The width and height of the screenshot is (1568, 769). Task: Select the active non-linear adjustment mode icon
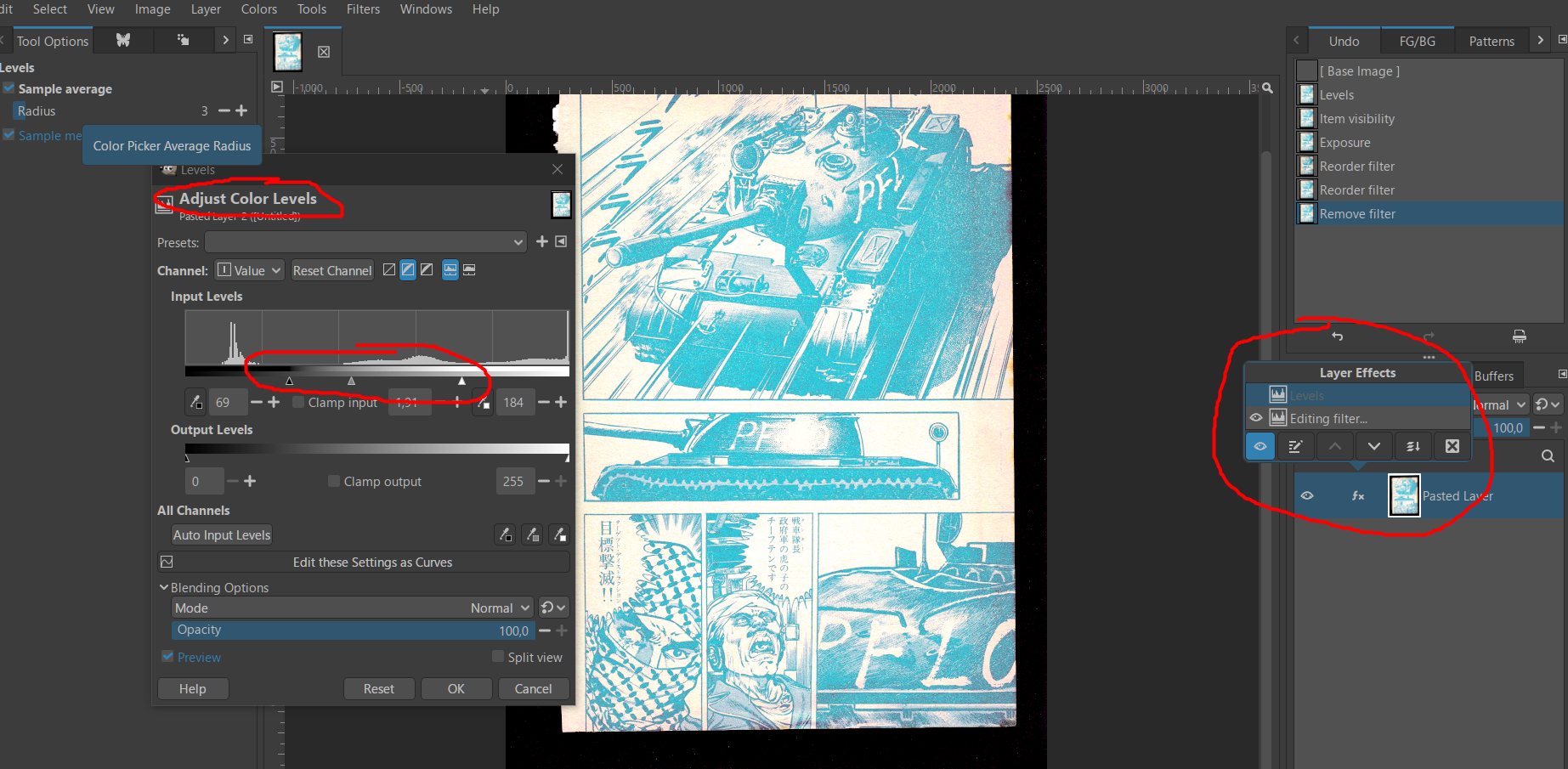coord(408,270)
